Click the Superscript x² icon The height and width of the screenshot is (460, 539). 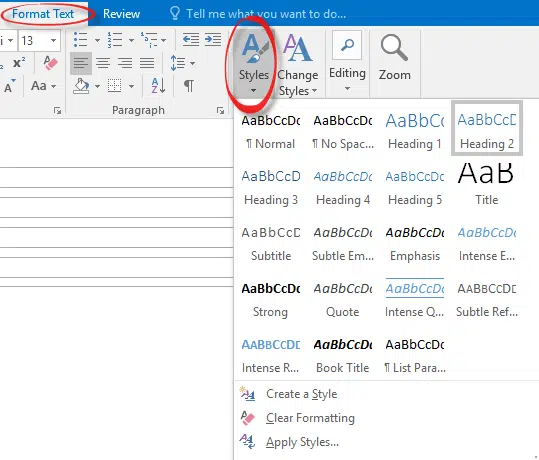[19, 63]
